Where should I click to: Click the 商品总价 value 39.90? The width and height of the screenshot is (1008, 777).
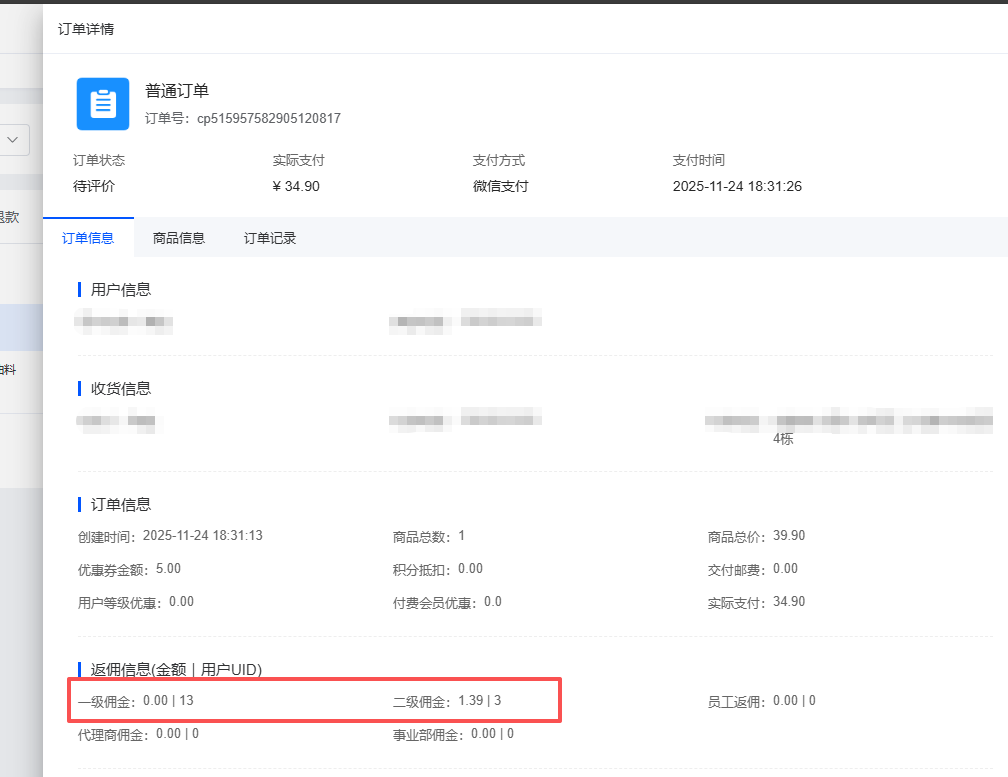788,536
